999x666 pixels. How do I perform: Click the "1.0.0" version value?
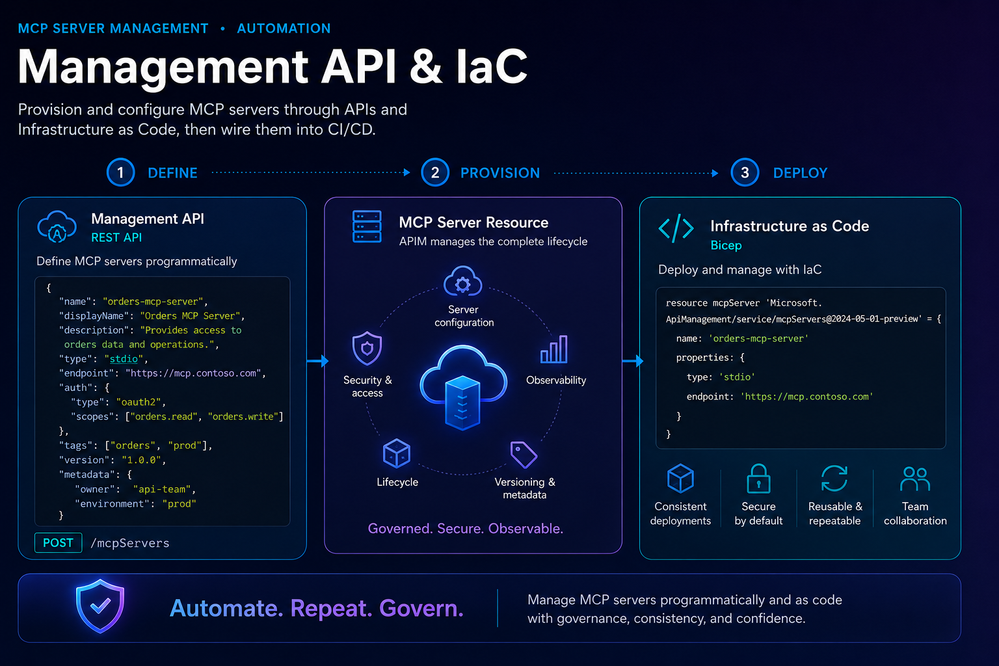coord(141,460)
